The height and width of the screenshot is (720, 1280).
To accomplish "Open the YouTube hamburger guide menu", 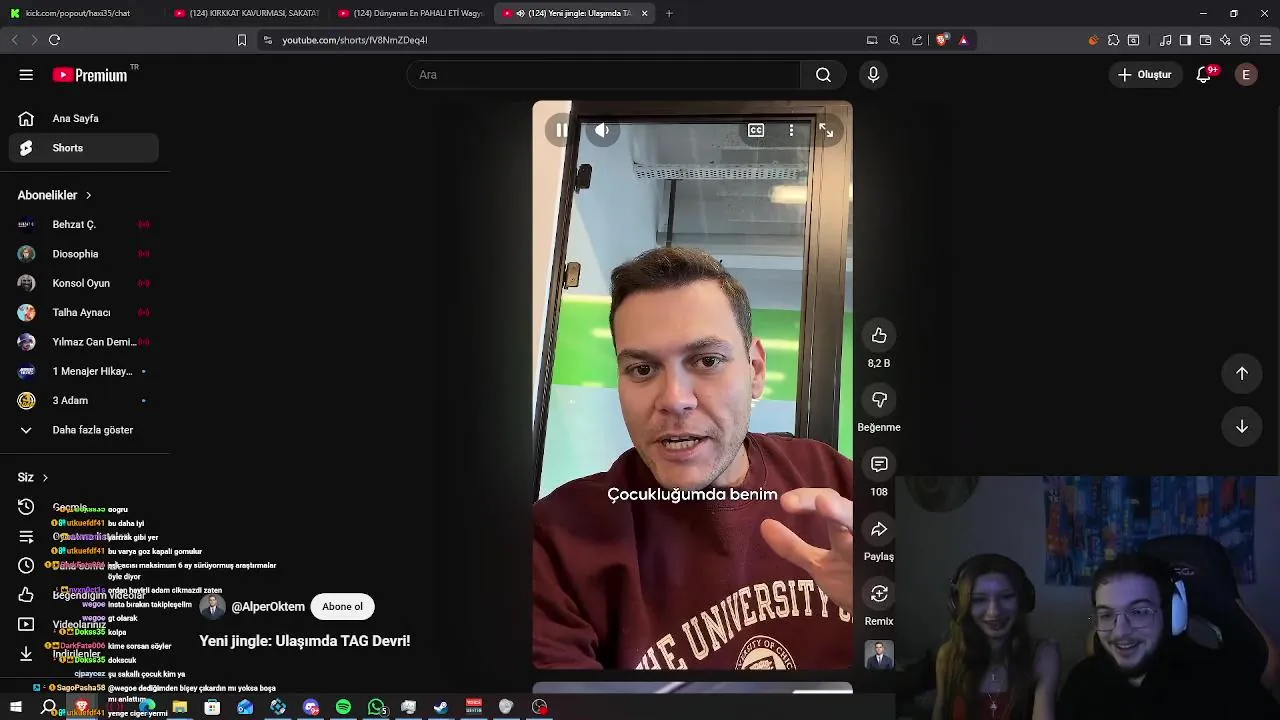I will tap(26, 75).
